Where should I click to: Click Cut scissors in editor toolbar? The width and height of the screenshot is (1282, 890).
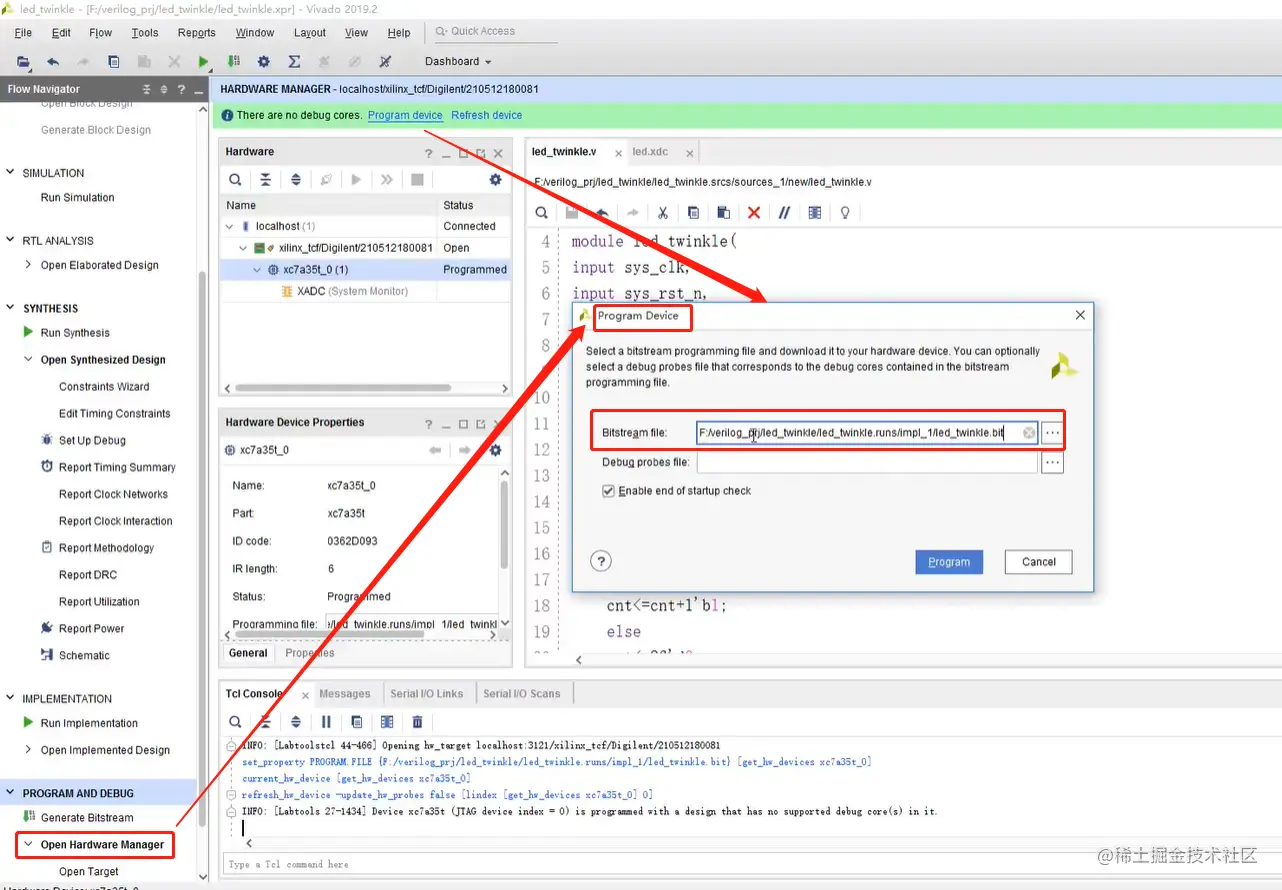662,213
